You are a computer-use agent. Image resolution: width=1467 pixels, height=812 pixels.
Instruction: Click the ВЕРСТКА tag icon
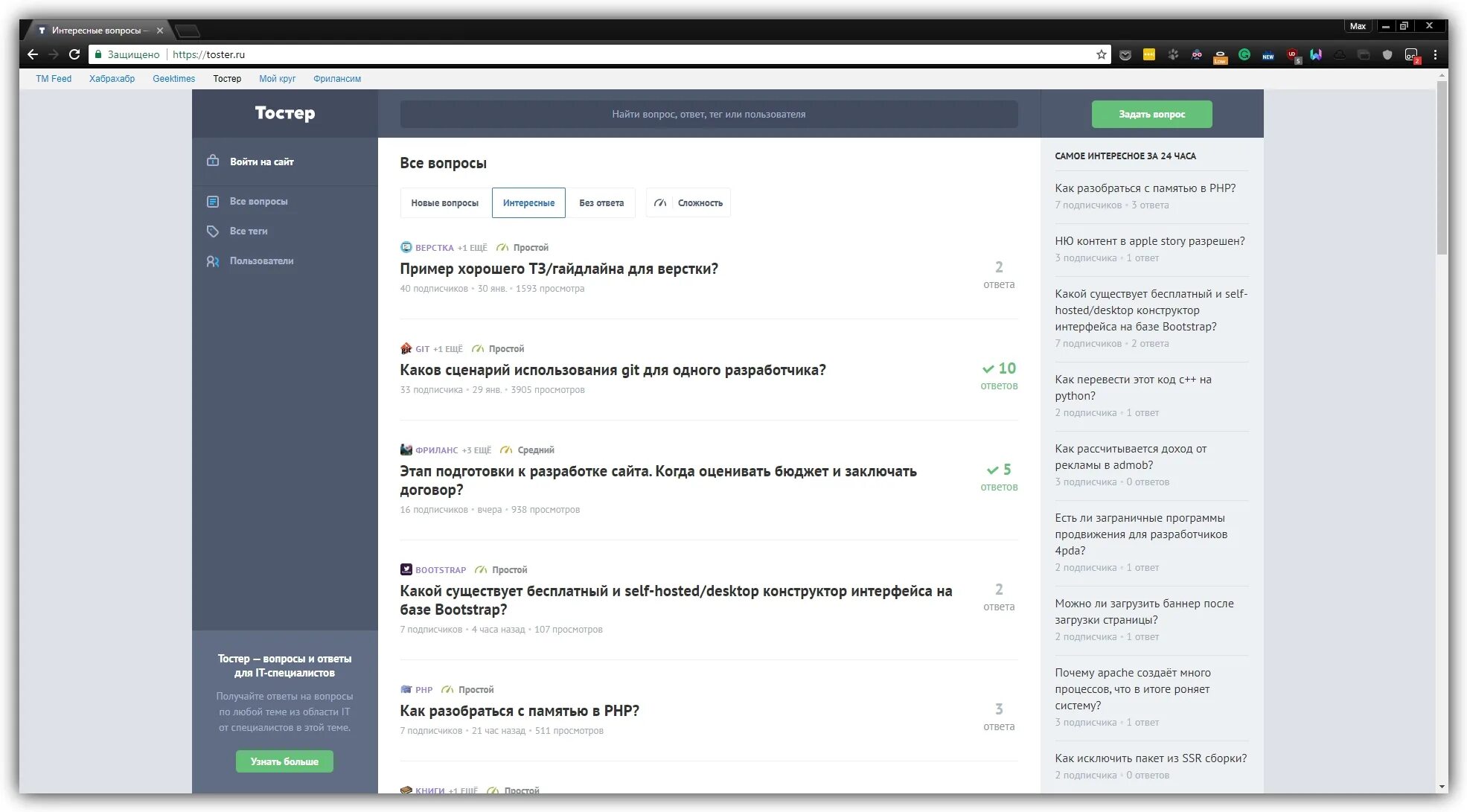click(x=406, y=247)
